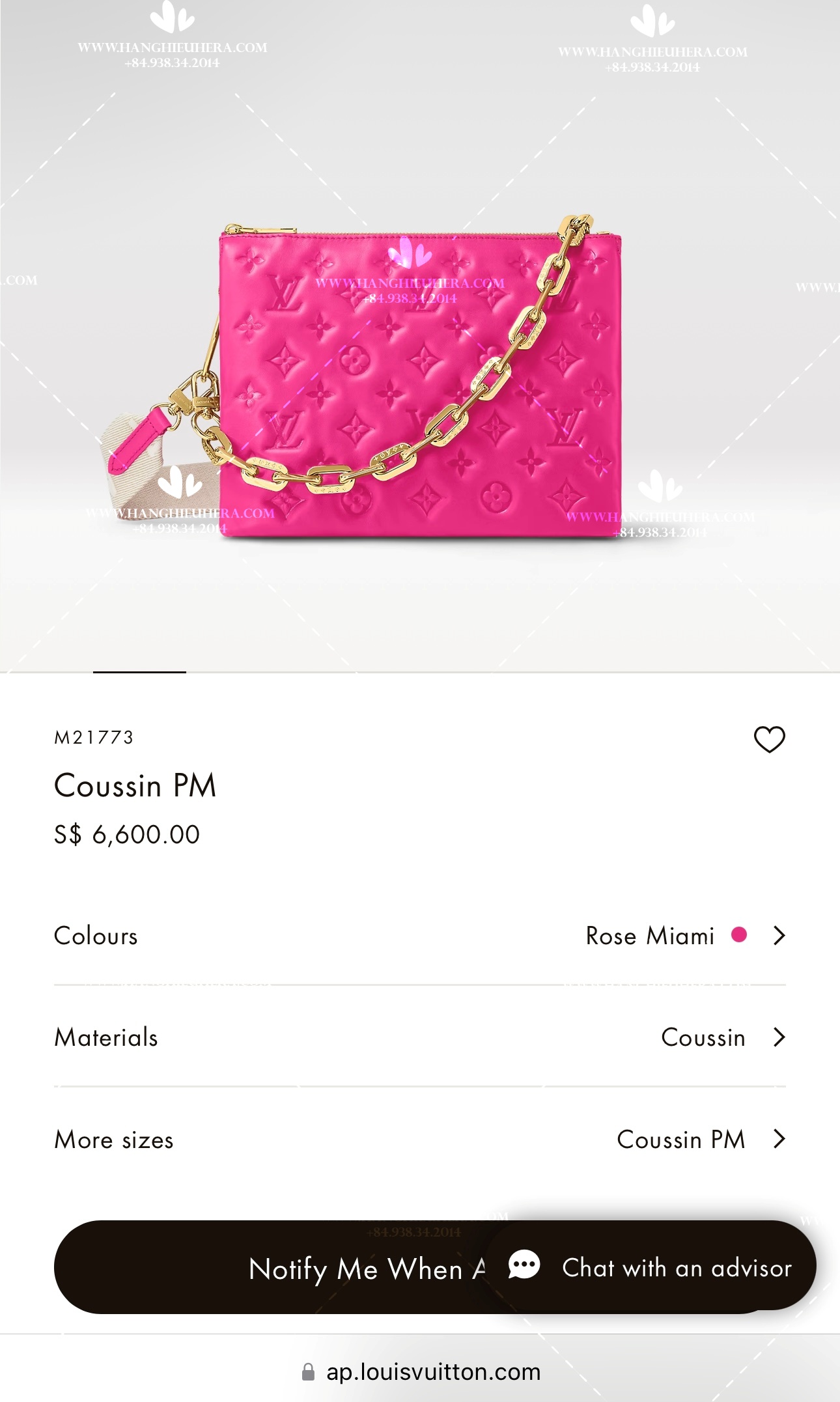Click the Coussin PM size value
Image resolution: width=840 pixels, height=1402 pixels.
click(681, 1140)
